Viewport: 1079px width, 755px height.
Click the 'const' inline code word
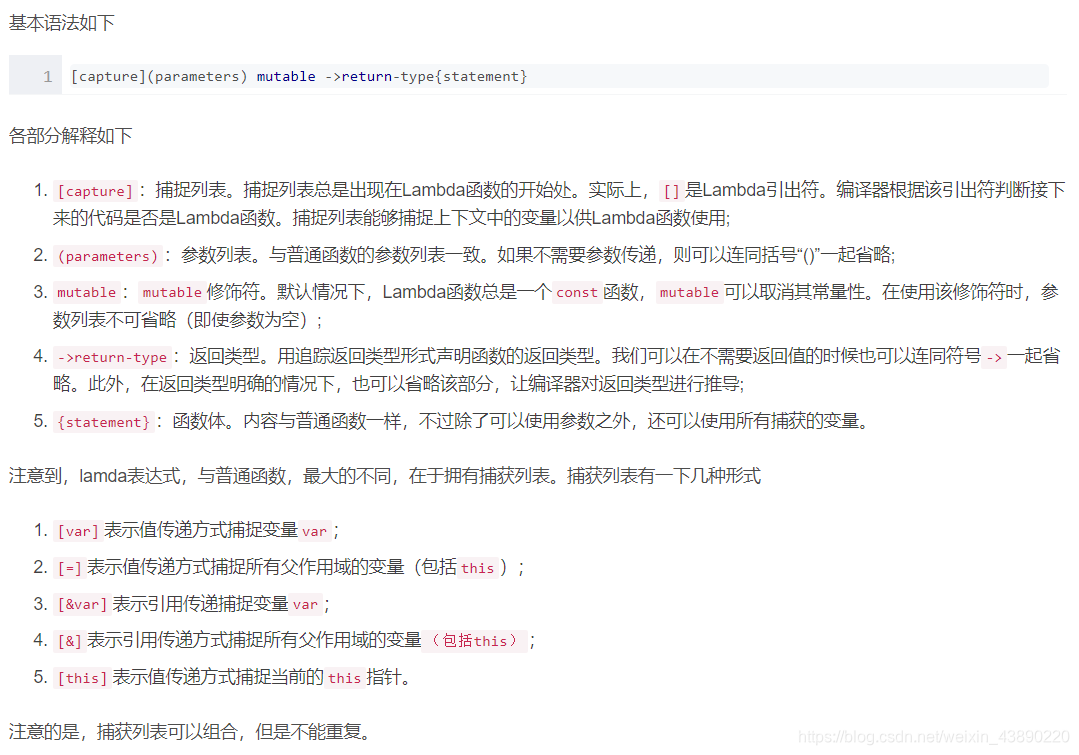tap(577, 293)
